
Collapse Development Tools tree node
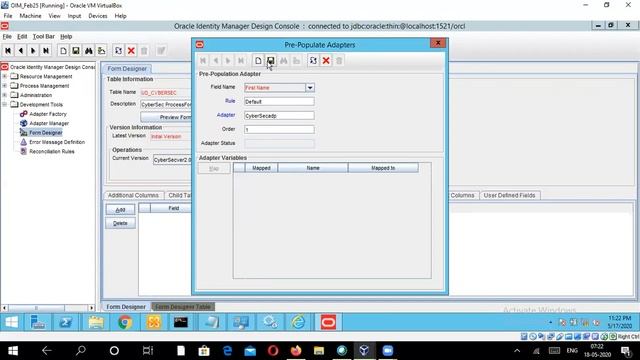click(x=4, y=104)
